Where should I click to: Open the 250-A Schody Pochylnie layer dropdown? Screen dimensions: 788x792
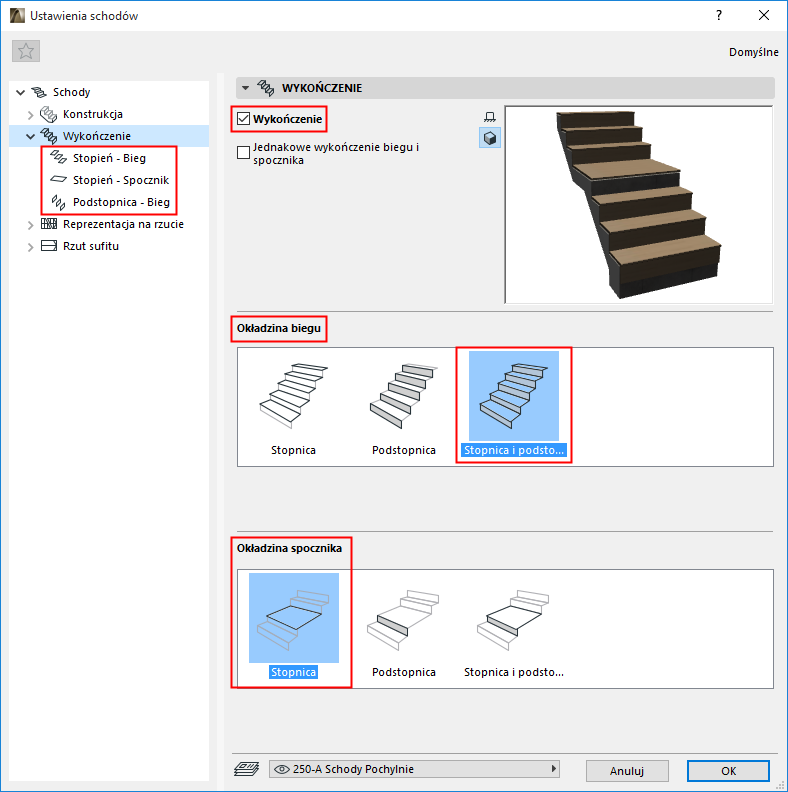pos(414,769)
